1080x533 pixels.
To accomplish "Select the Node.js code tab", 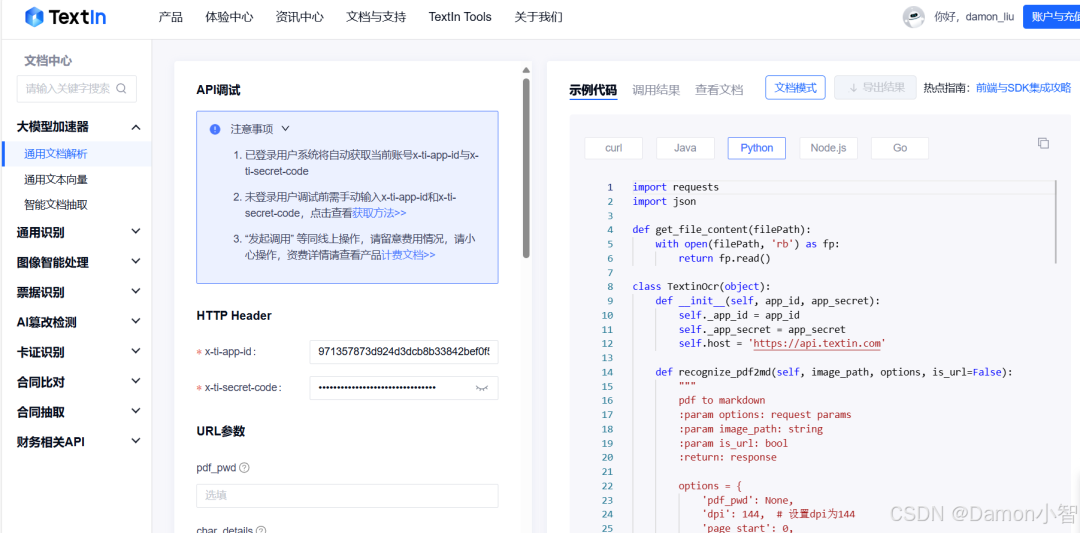I will [829, 148].
